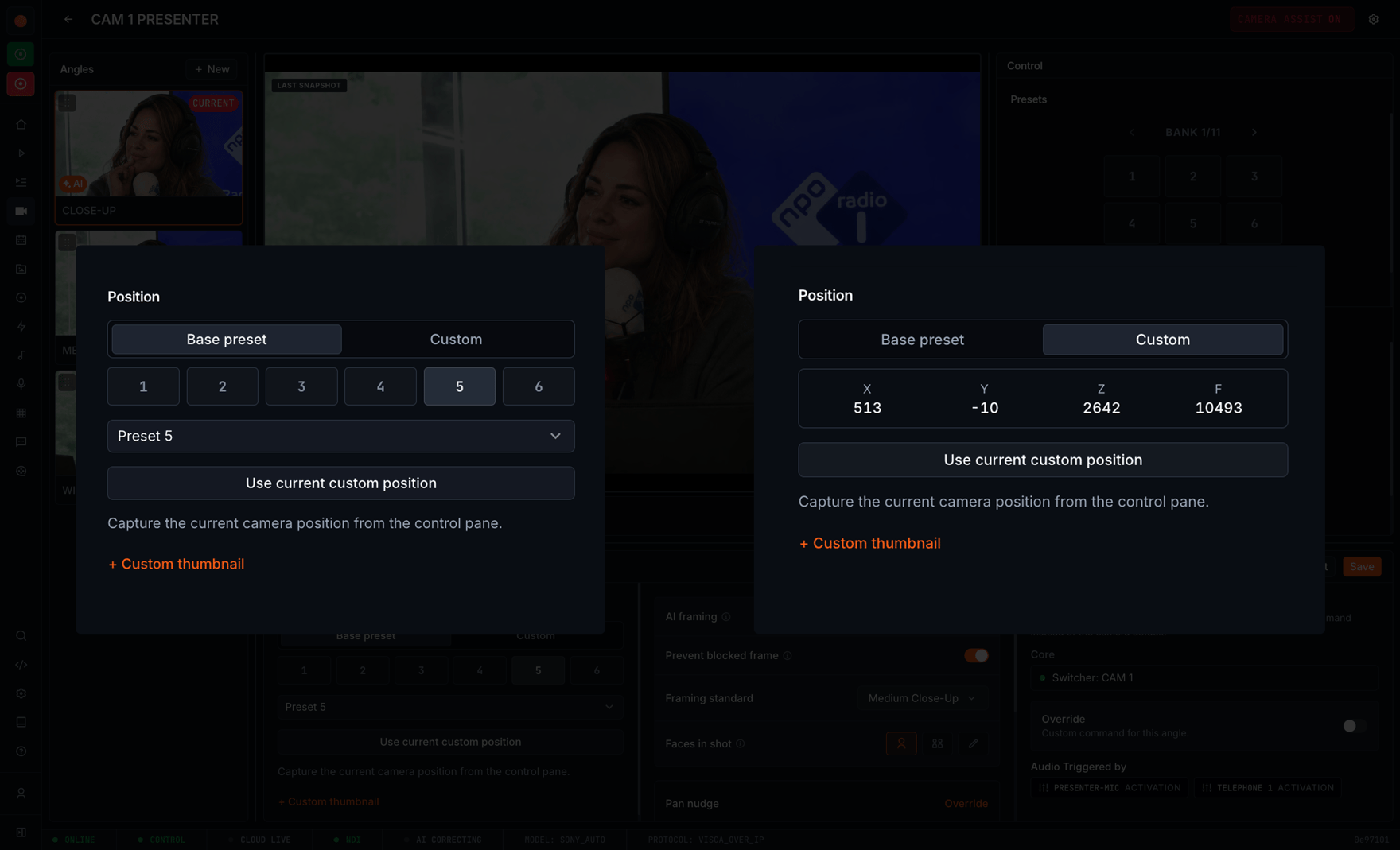Click Pan nudge Override link
Screen dimensions: 1400x850
(x=966, y=804)
